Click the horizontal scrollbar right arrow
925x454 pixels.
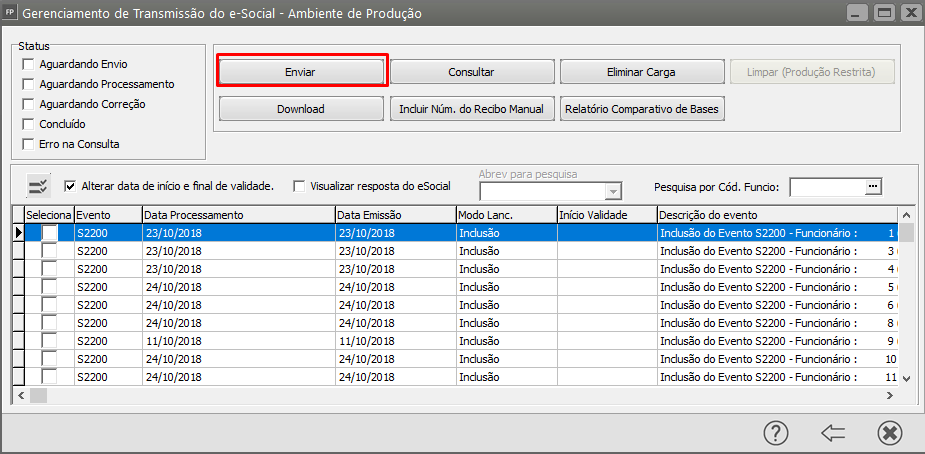[890, 395]
